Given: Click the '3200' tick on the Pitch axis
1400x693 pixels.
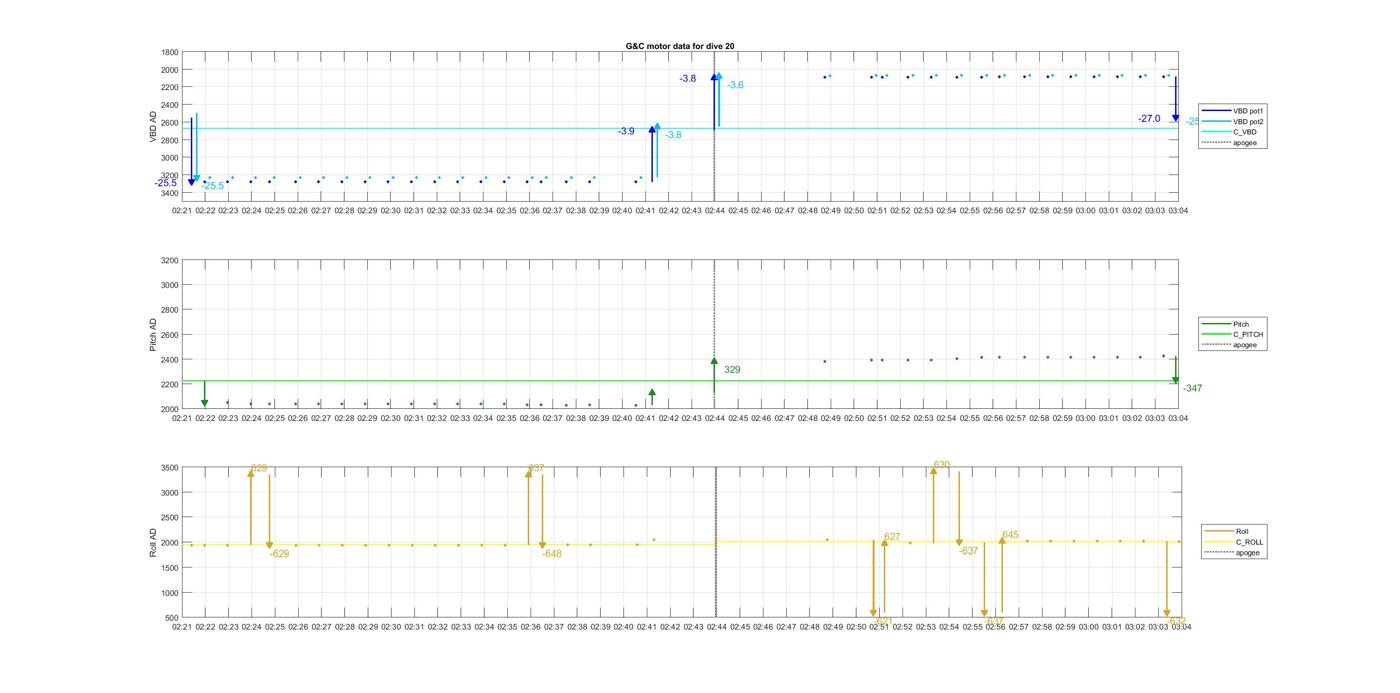Looking at the screenshot, I should (x=169, y=260).
